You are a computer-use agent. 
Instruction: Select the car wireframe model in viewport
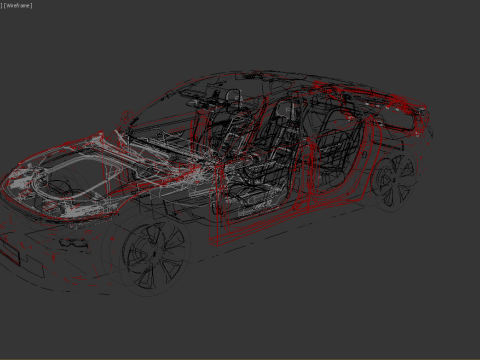click(x=217, y=183)
